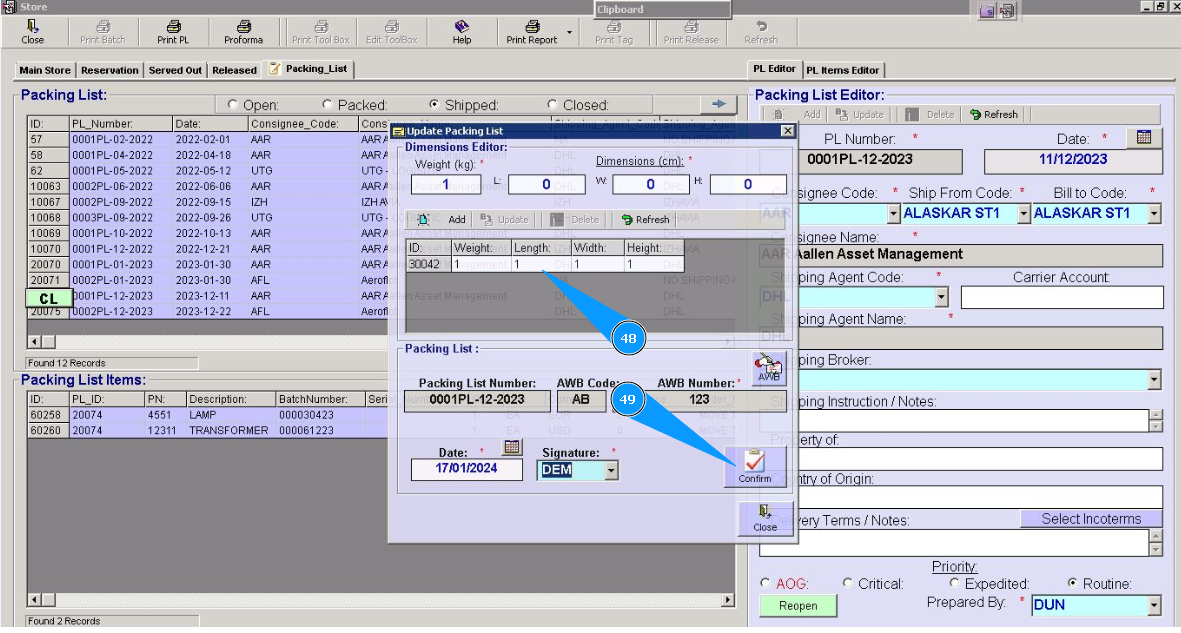Switch to the Main Store tab
1181x633 pixels.
tap(45, 70)
